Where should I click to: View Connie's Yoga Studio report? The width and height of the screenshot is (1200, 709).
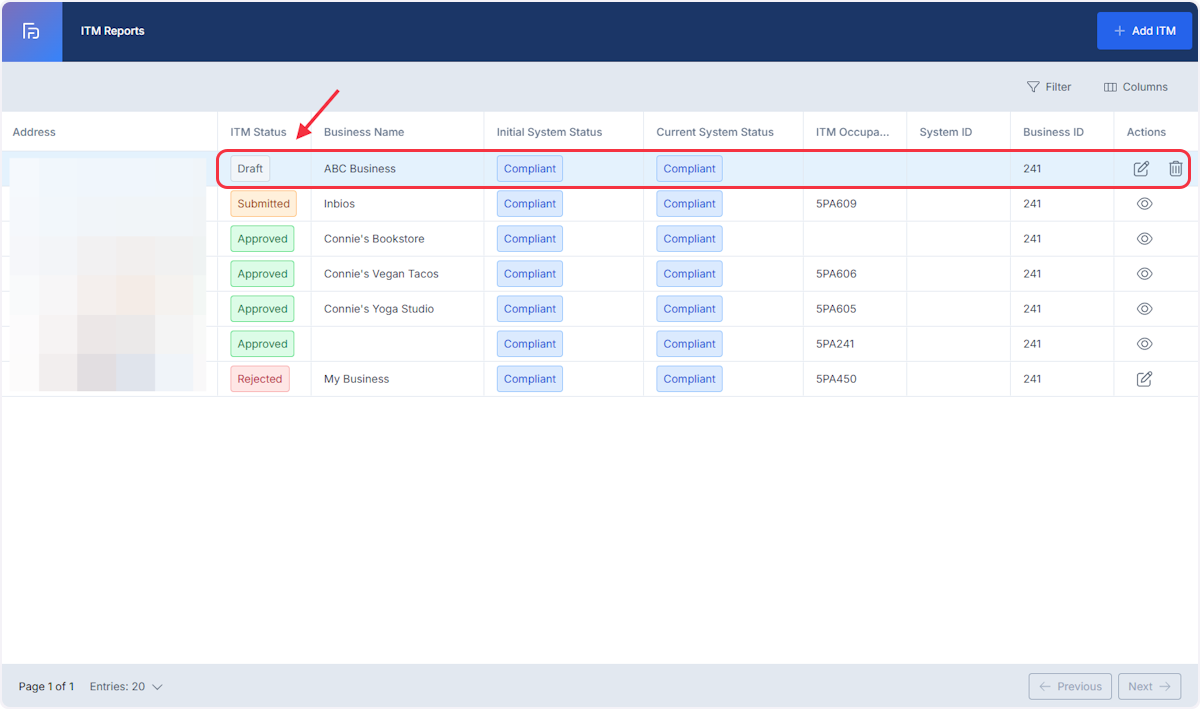tap(1145, 309)
